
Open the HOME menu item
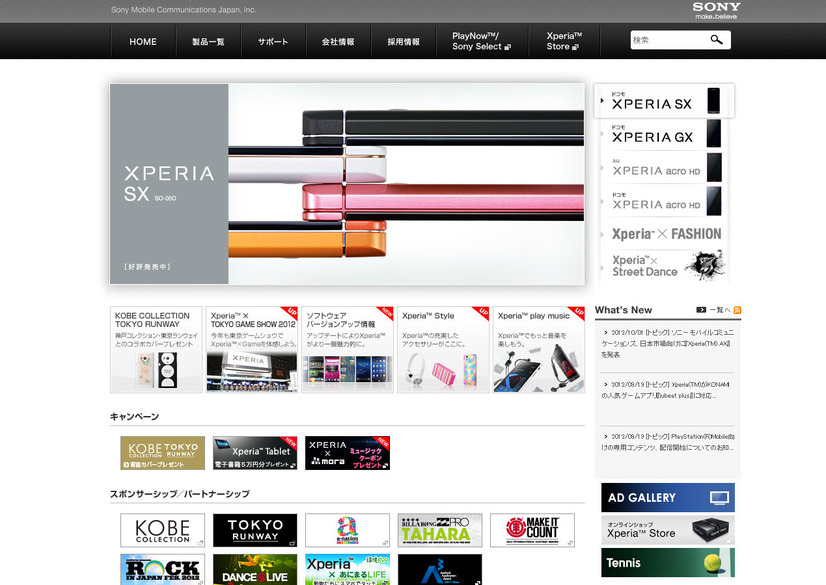pyautogui.click(x=143, y=42)
